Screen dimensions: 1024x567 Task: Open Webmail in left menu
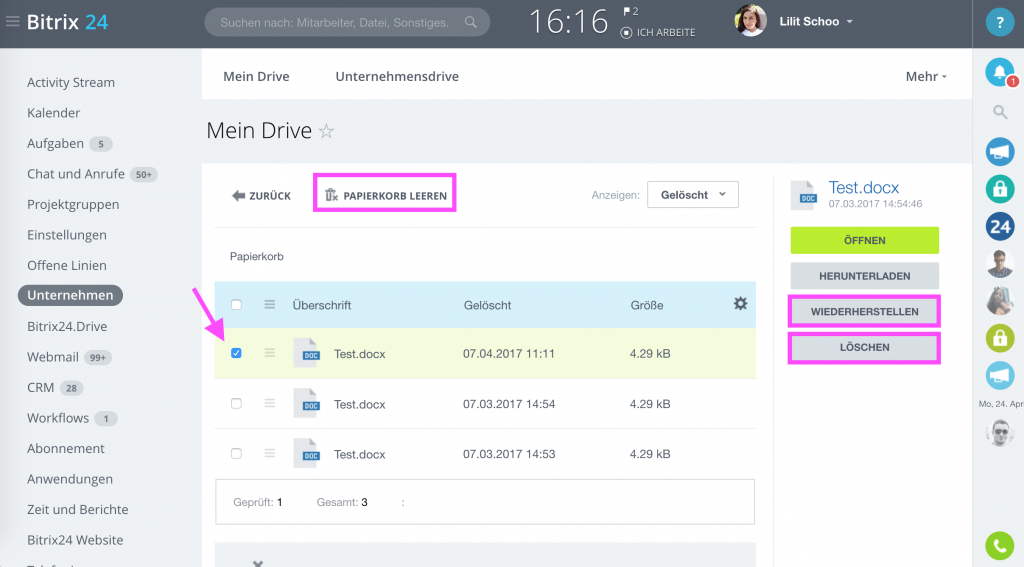[x=53, y=357]
